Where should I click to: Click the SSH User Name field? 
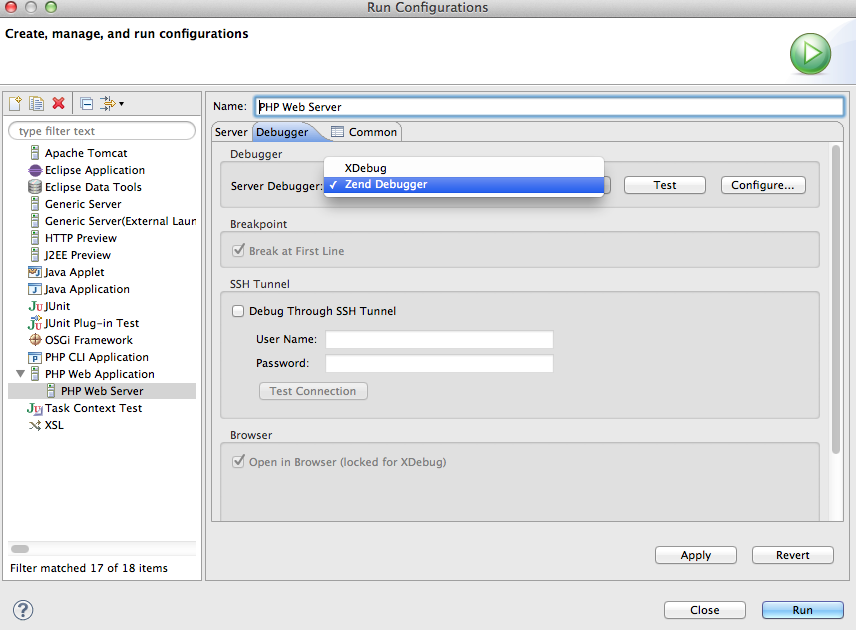[439, 339]
